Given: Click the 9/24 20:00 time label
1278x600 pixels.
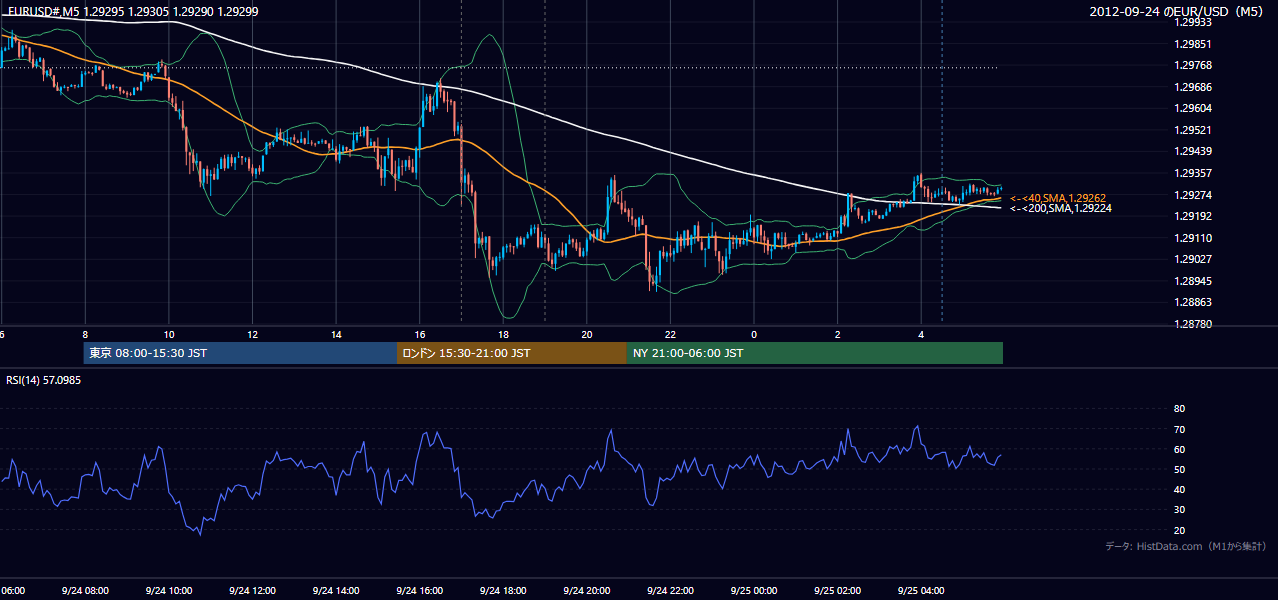Looking at the screenshot, I should (x=587, y=590).
